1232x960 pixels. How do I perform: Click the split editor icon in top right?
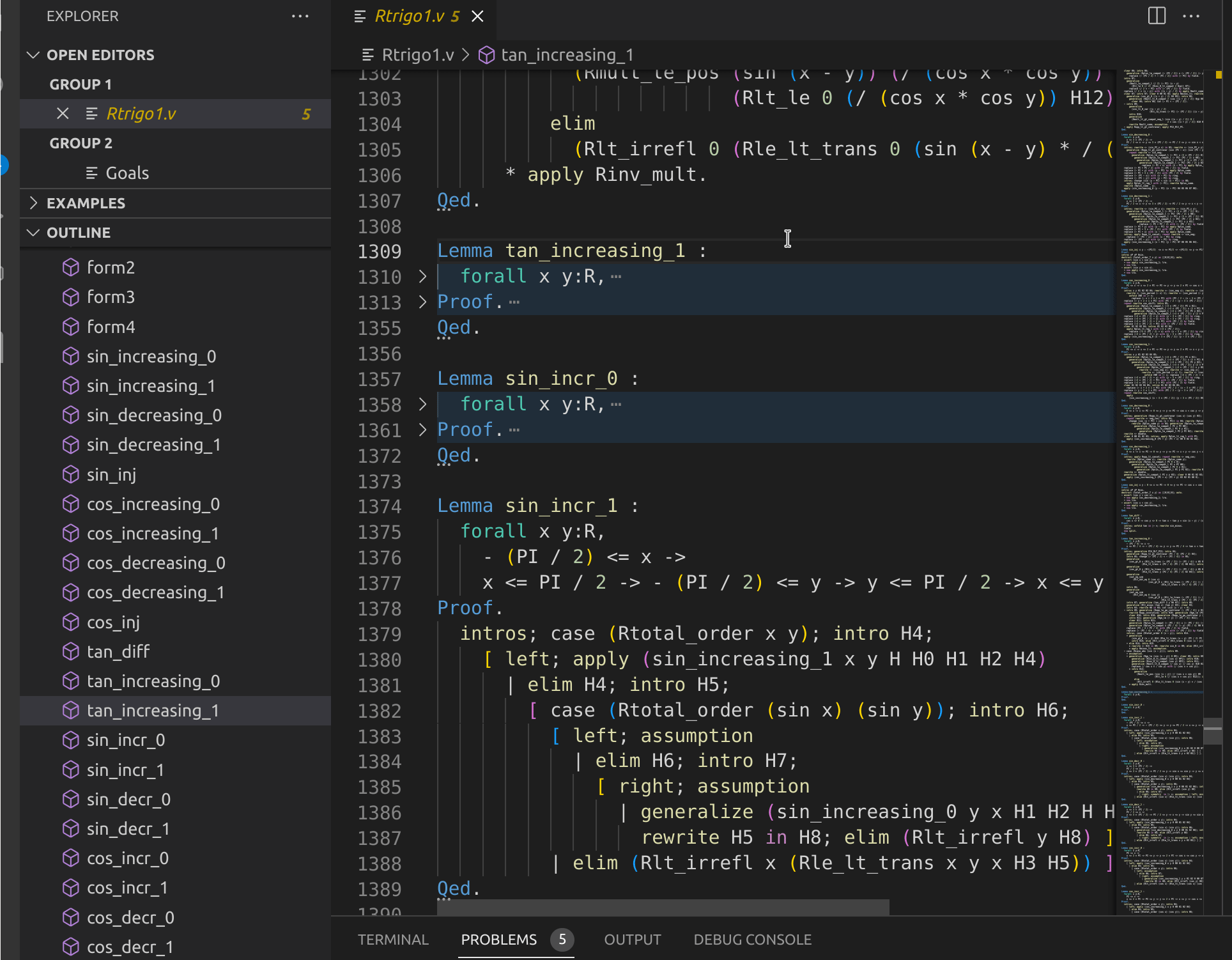pyautogui.click(x=1157, y=16)
